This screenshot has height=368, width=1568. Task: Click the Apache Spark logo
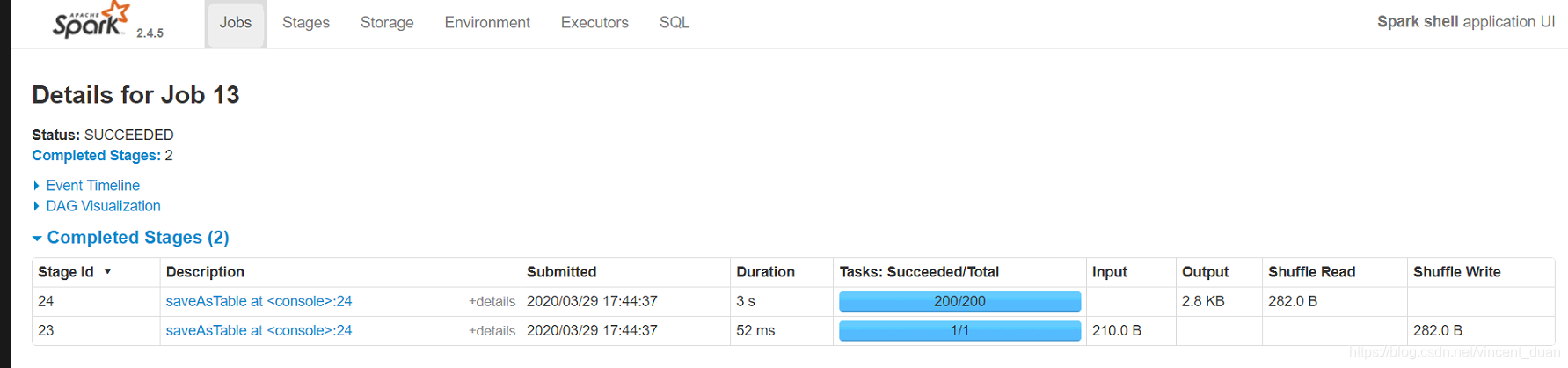91,21
